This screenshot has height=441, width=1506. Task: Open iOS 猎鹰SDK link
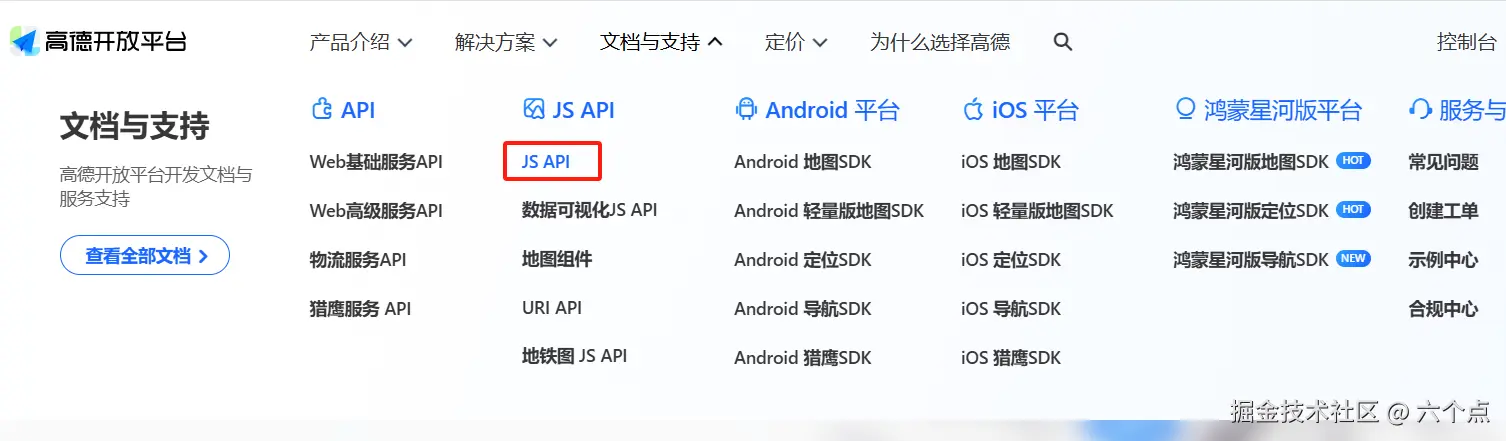(1011, 358)
